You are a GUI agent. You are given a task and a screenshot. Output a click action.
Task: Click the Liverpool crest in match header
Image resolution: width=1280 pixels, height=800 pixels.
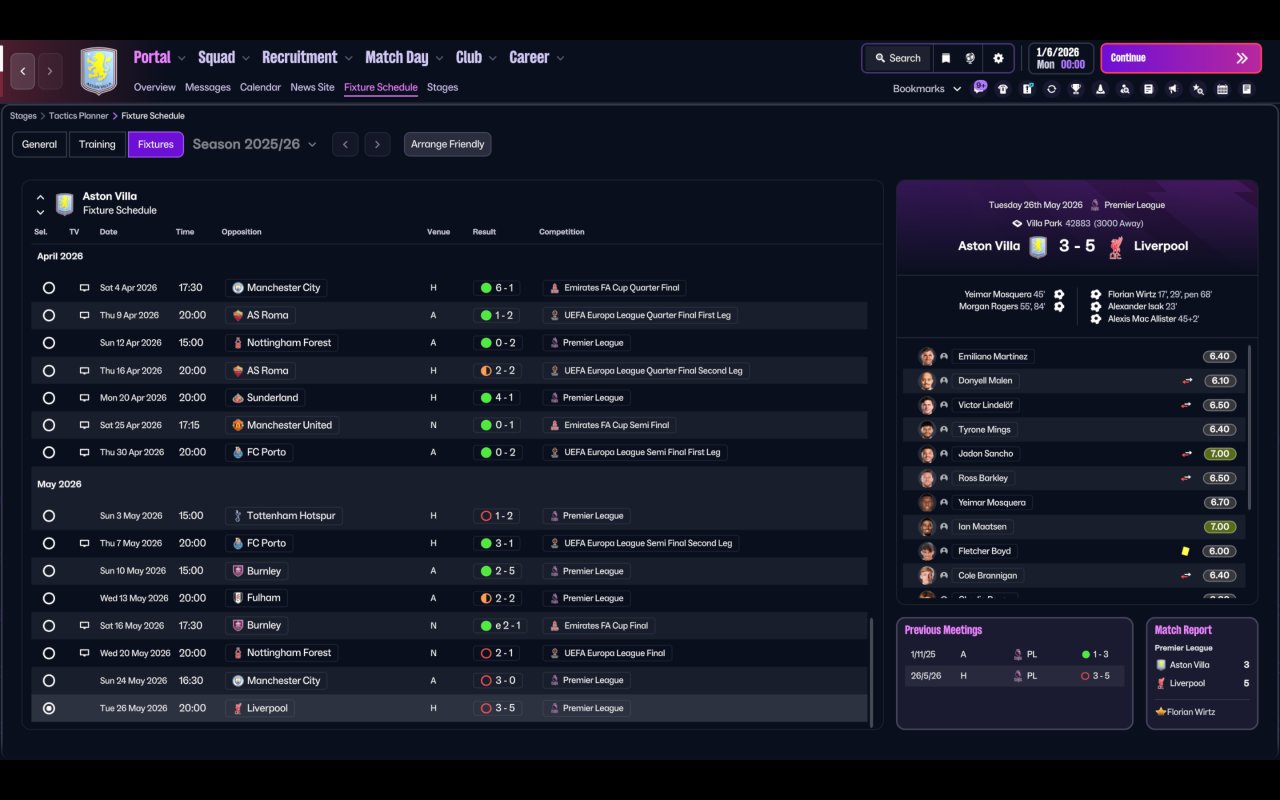[x=1116, y=246]
